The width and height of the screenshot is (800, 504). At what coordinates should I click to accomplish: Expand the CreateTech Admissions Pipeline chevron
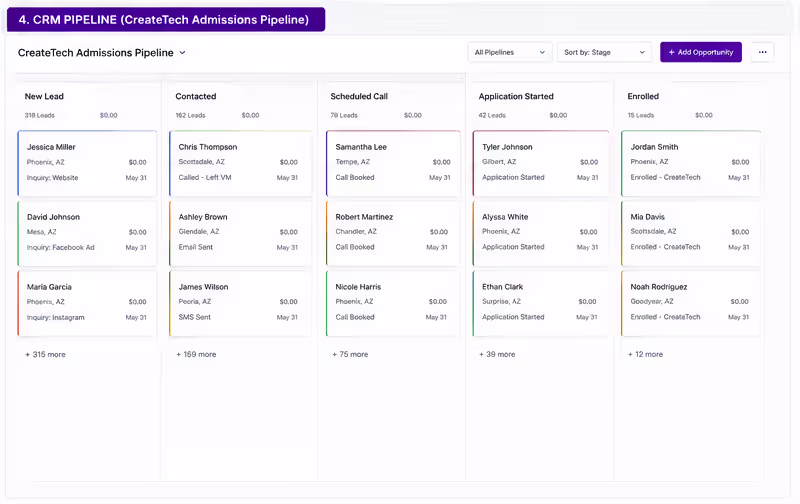point(183,53)
